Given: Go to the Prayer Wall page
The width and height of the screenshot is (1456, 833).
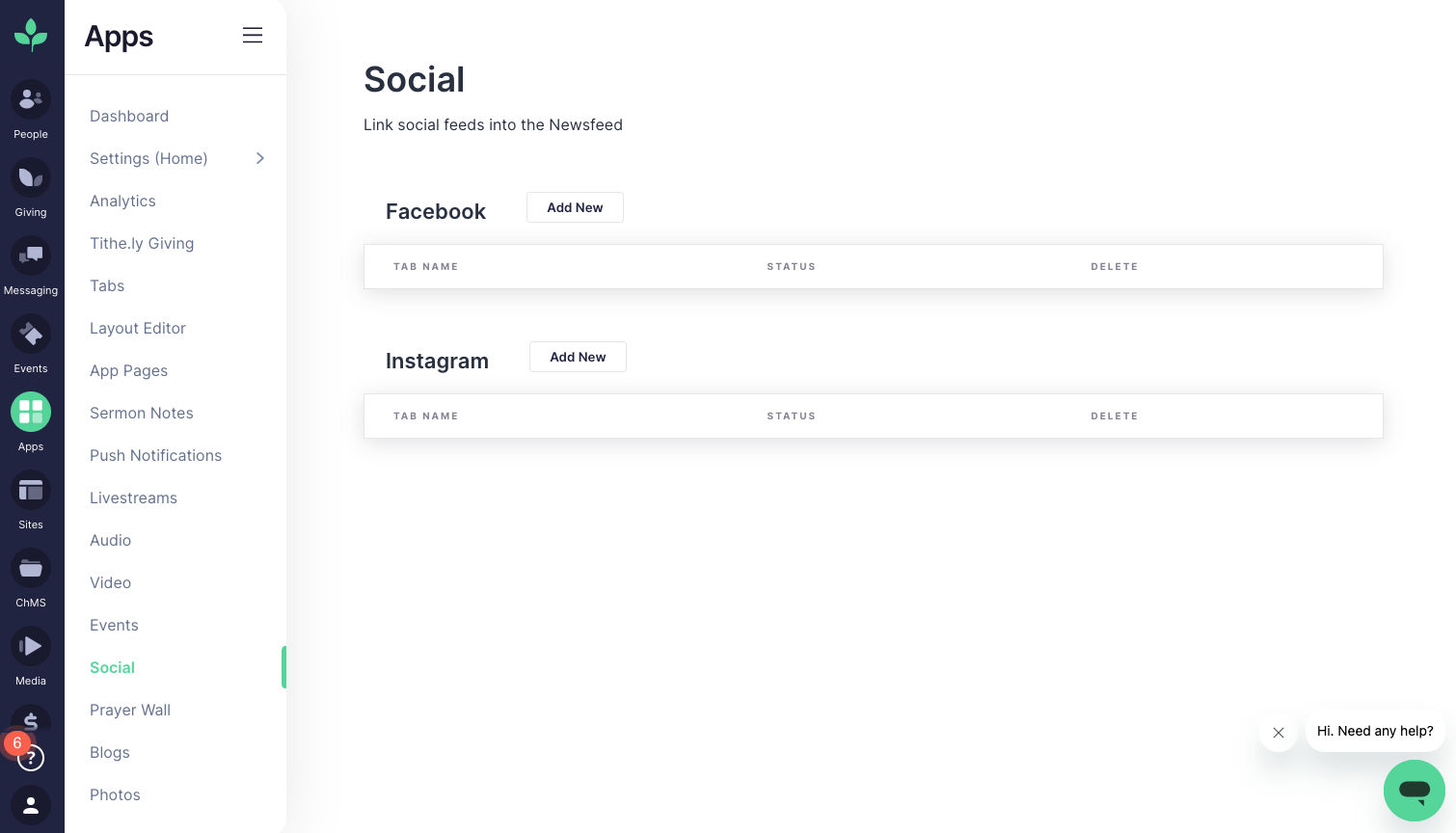Looking at the screenshot, I should [130, 710].
